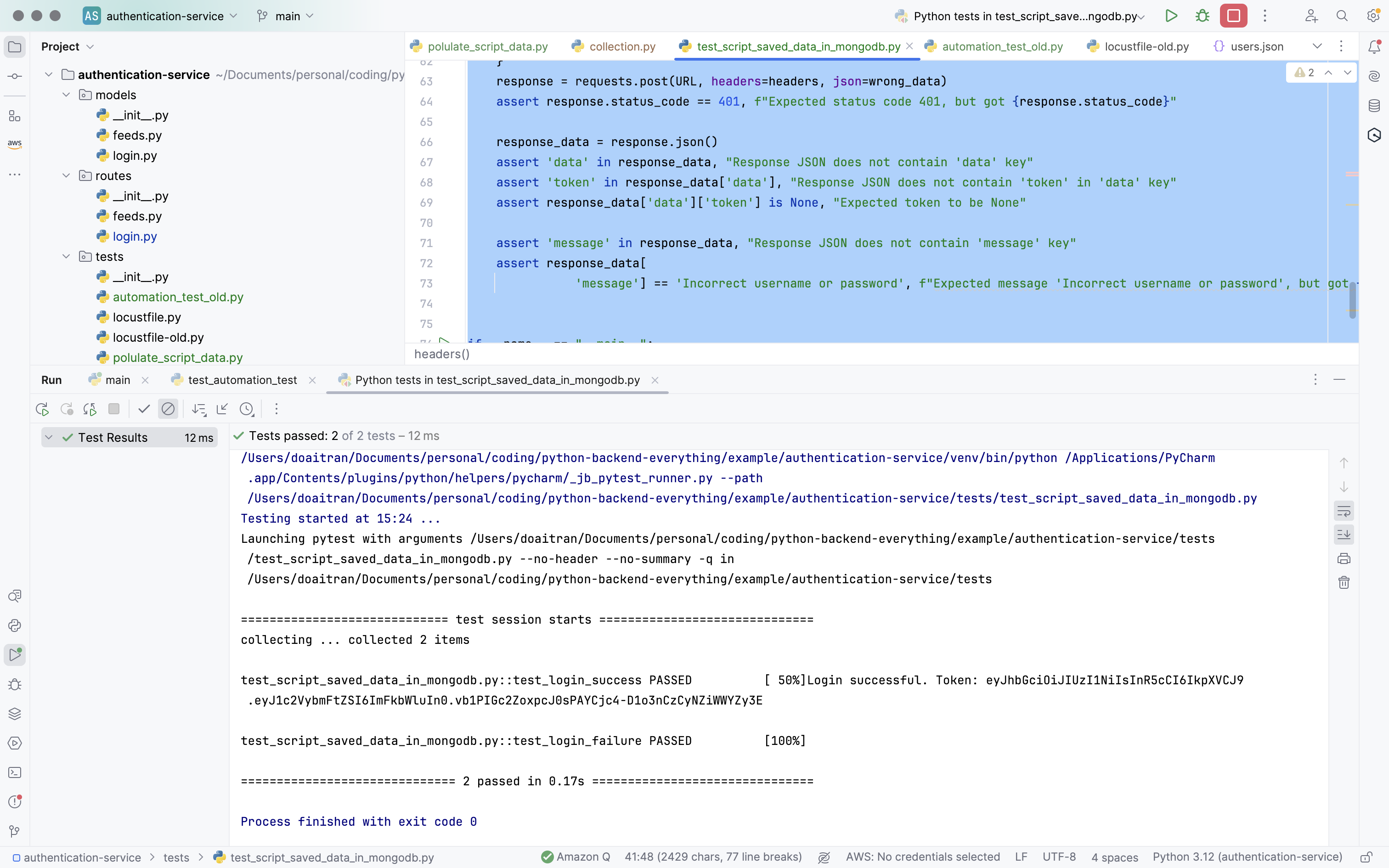Open the Notifications bell icon
The height and width of the screenshot is (868, 1389).
click(x=1374, y=47)
